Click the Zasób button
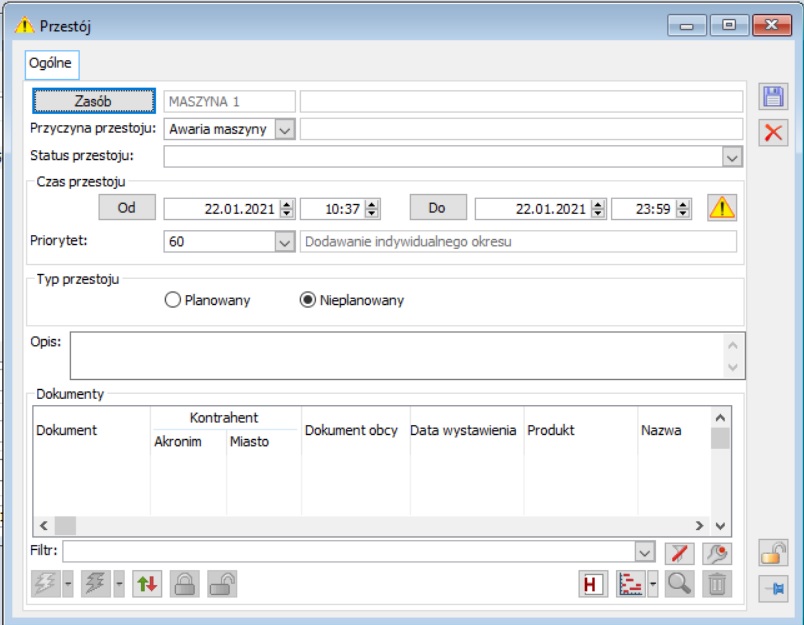This screenshot has height=625, width=804. [94, 101]
